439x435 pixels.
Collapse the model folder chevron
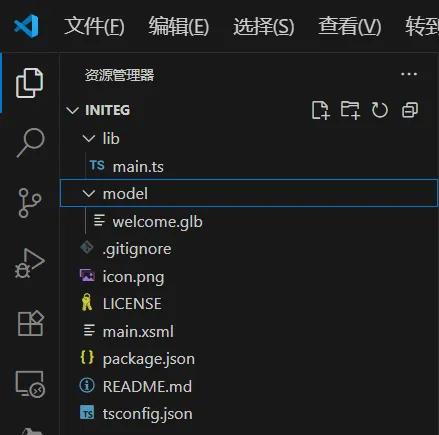click(89, 193)
